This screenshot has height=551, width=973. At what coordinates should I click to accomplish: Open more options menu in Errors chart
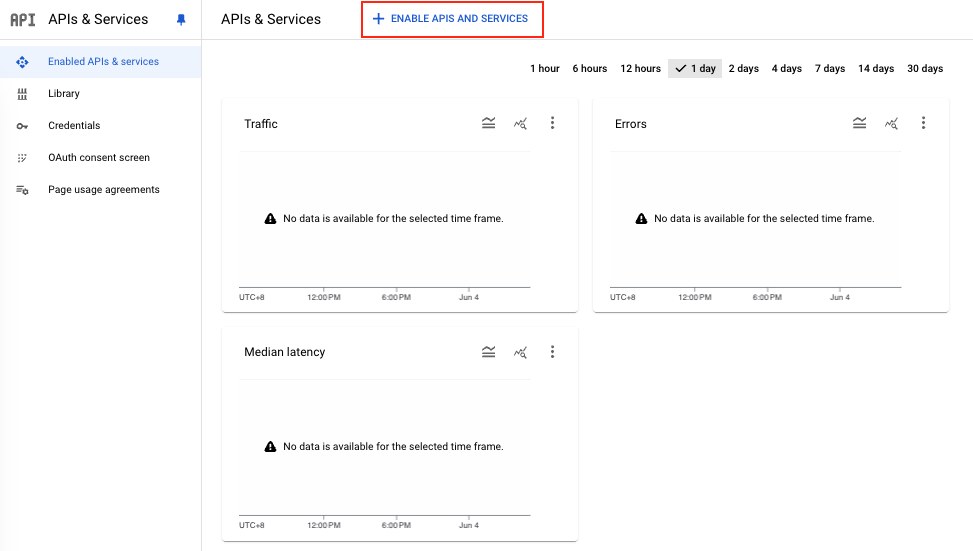[x=923, y=123]
